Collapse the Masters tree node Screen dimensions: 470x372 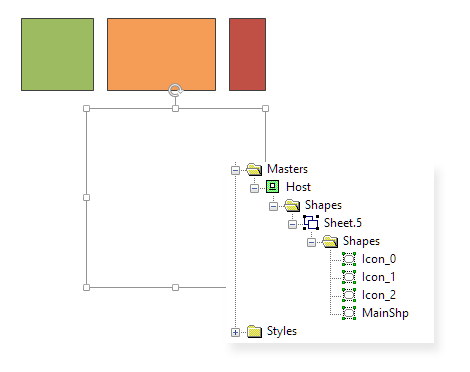click(235, 170)
